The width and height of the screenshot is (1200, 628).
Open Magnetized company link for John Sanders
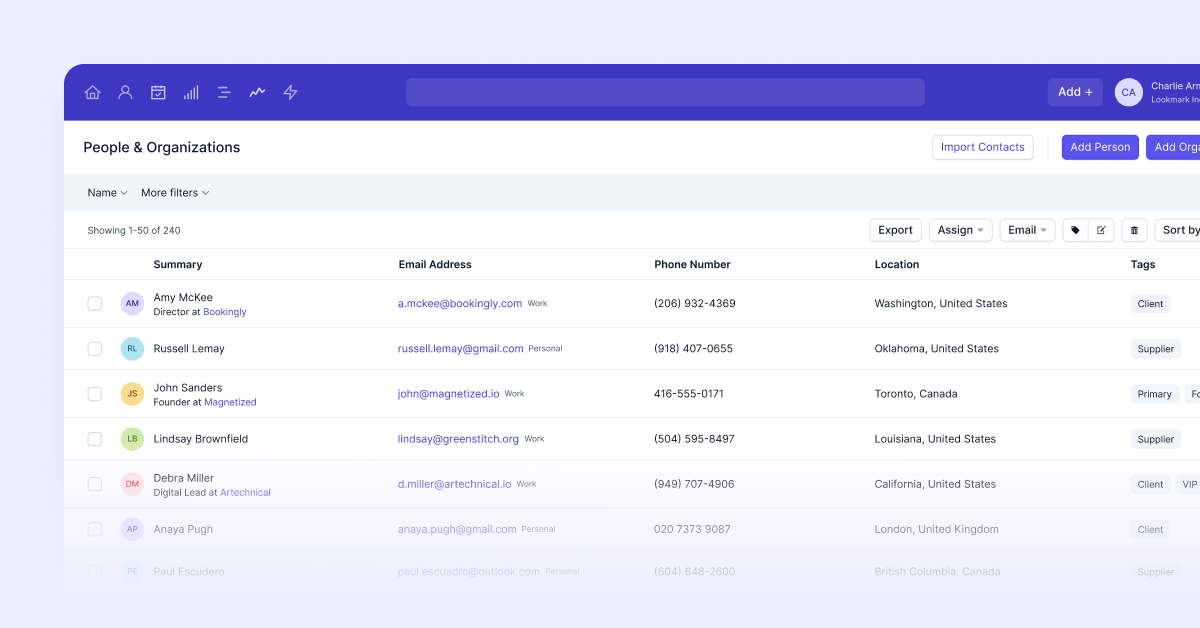230,401
